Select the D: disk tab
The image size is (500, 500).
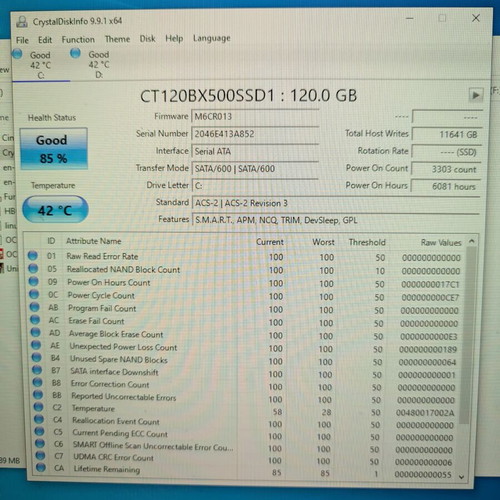[99, 64]
